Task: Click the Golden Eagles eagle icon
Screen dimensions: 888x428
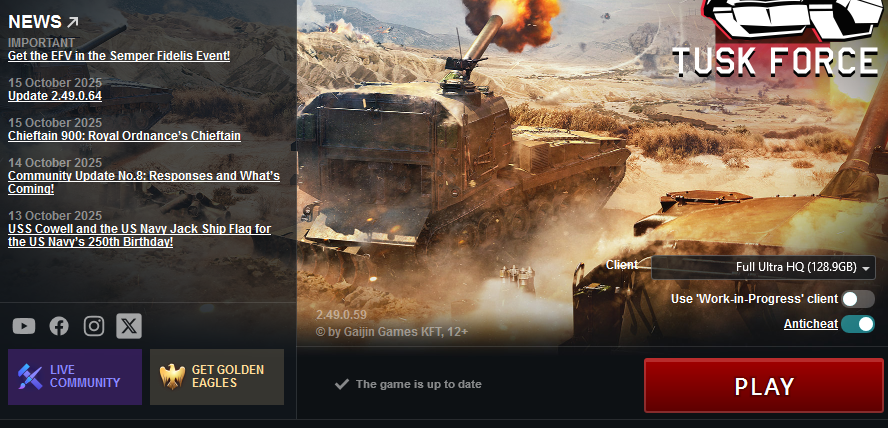Action: (x=172, y=376)
